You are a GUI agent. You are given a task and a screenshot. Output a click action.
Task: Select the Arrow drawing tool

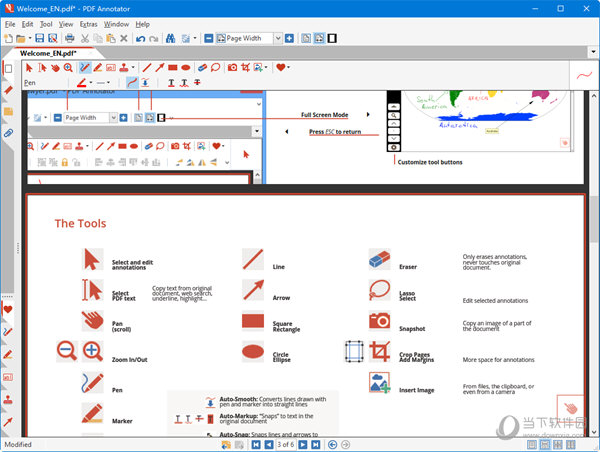point(160,68)
